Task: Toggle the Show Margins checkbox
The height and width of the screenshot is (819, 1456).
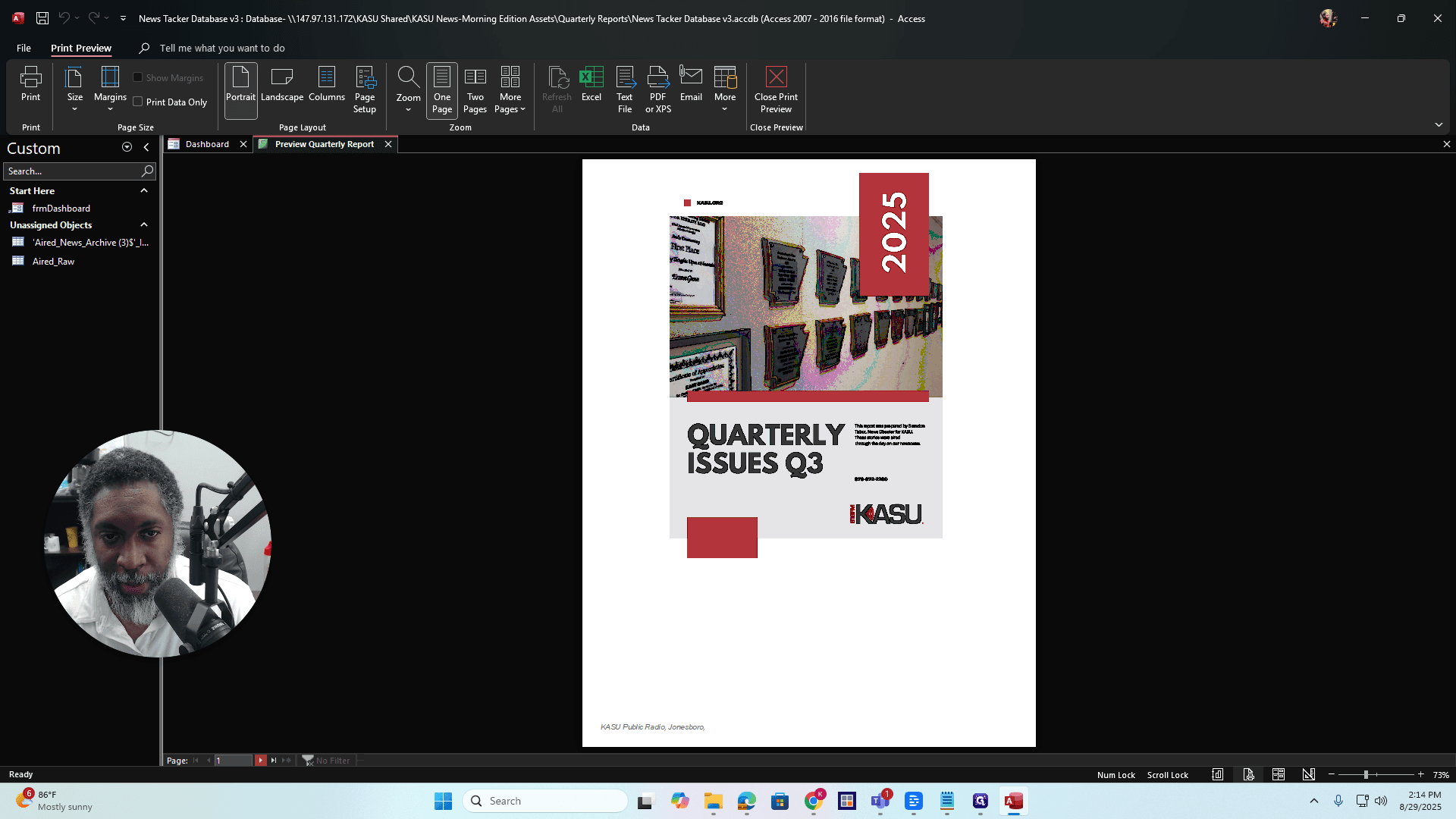Action: coord(138,77)
